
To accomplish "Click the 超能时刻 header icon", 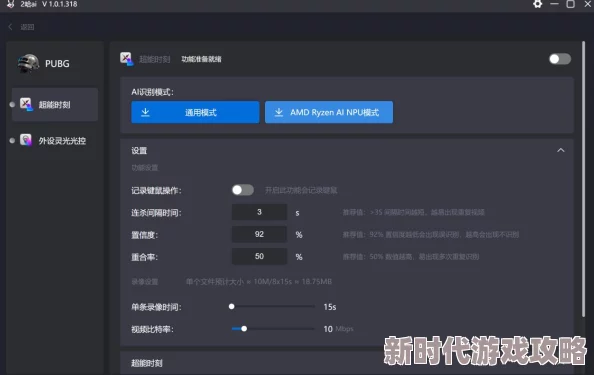I will pos(127,59).
